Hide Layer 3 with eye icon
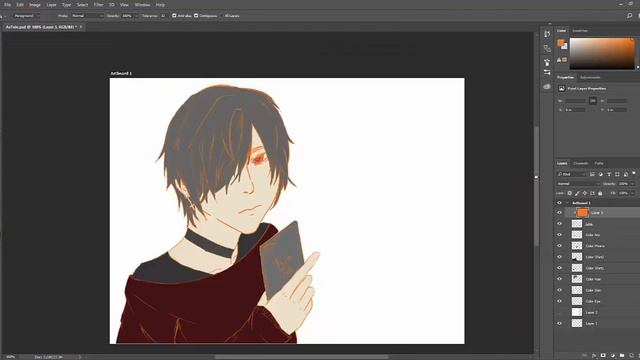 pos(560,213)
